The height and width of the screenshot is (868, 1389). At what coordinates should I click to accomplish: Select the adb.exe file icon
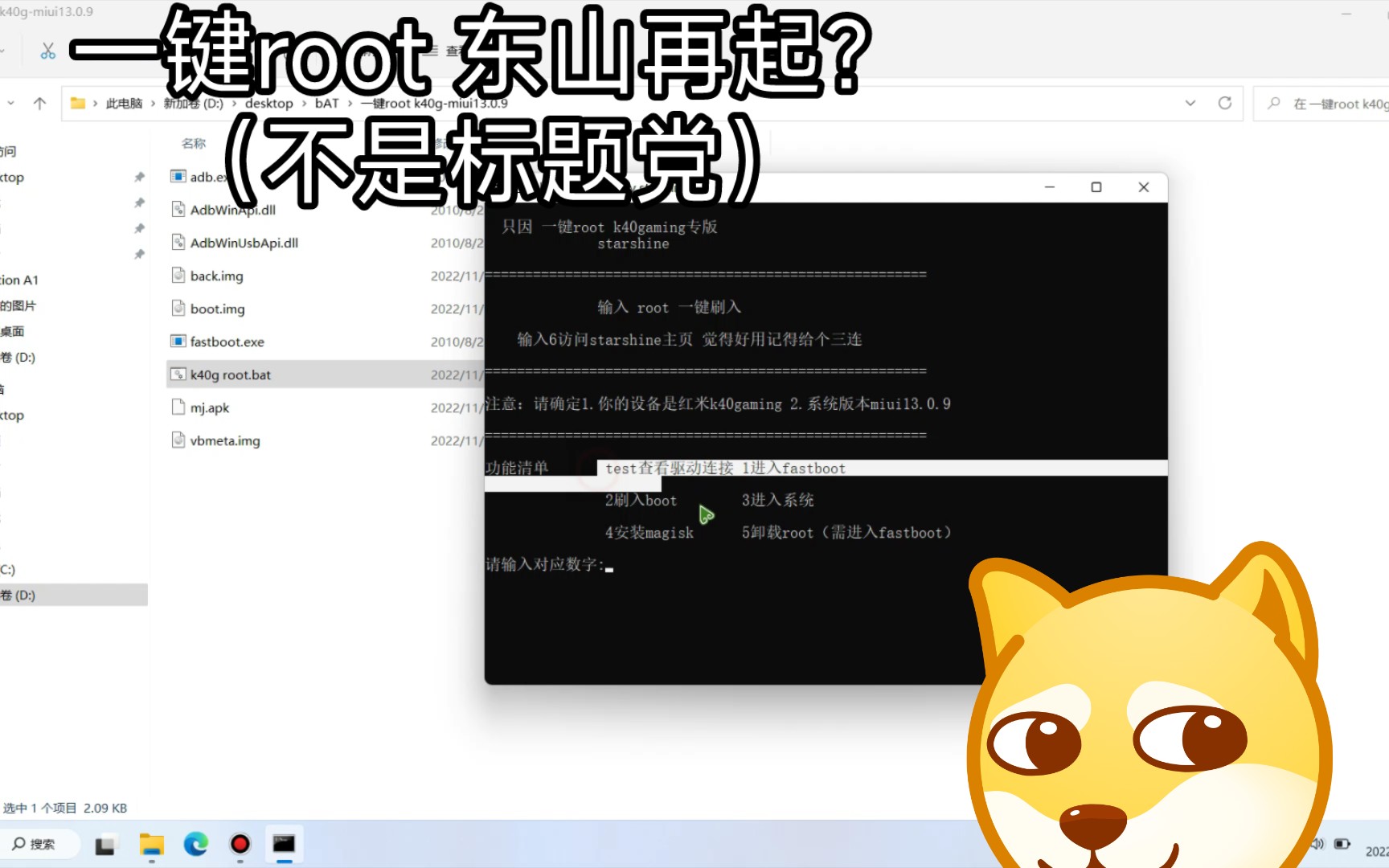coord(178,176)
